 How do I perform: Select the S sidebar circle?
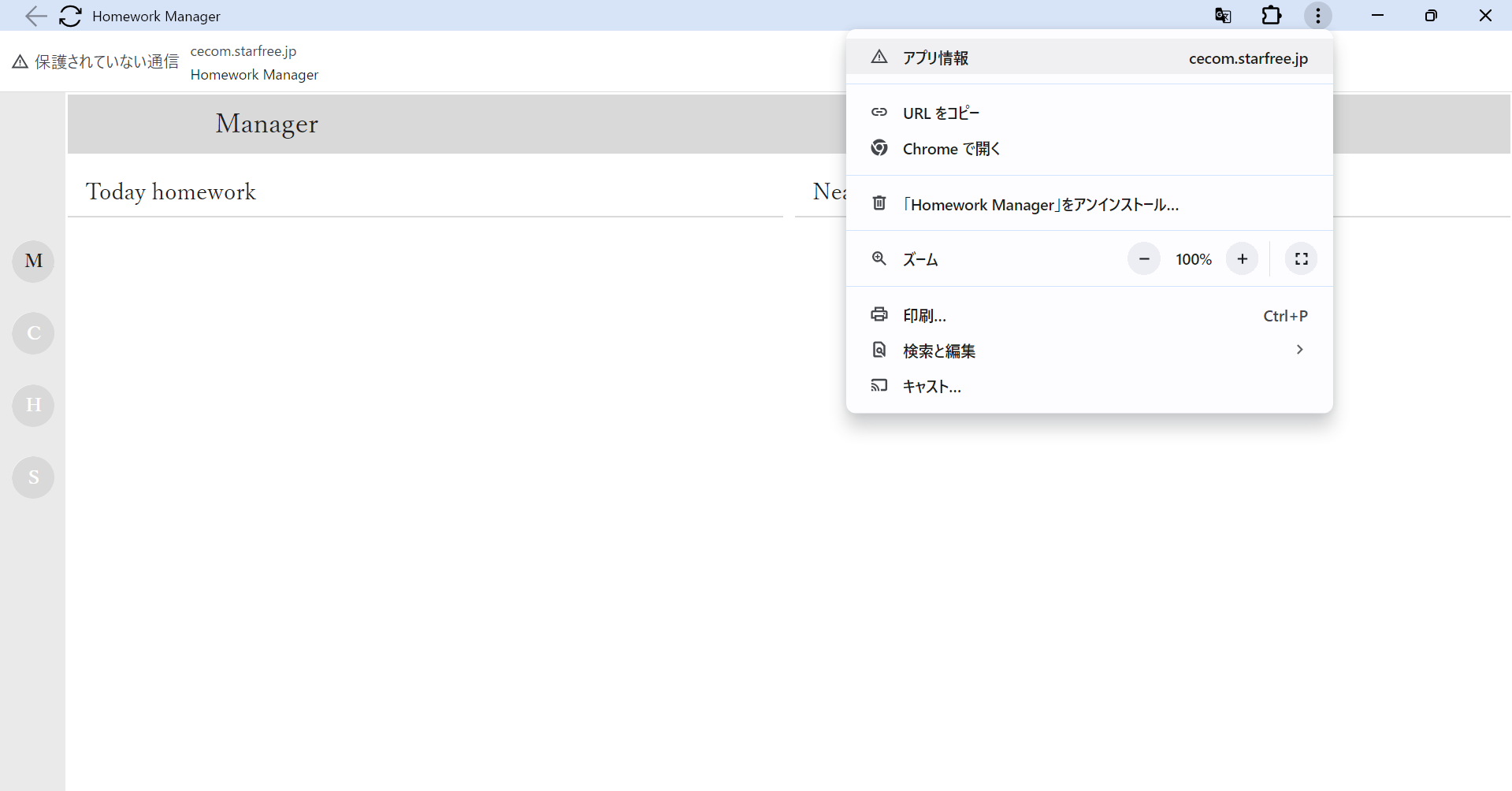tap(33, 477)
